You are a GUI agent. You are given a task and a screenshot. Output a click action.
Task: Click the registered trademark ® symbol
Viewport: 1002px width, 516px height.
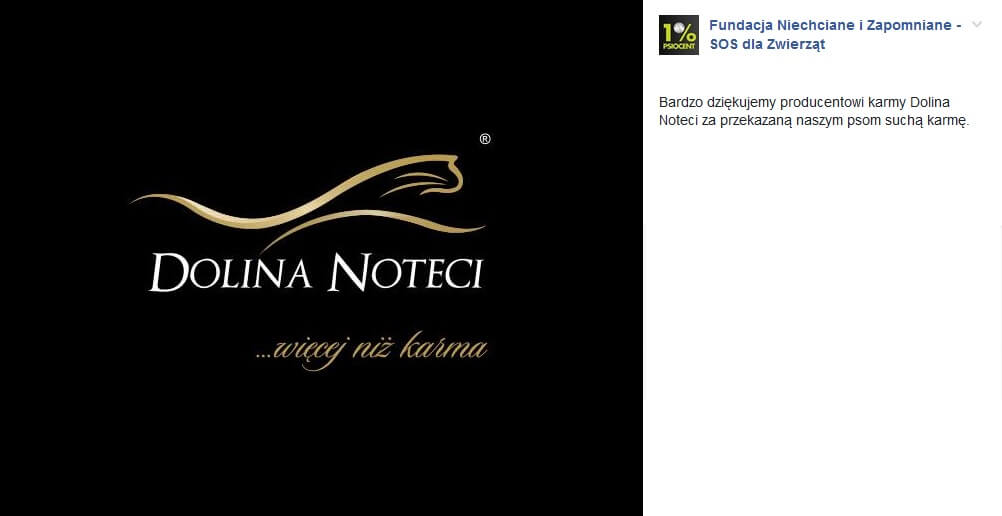[x=485, y=139]
